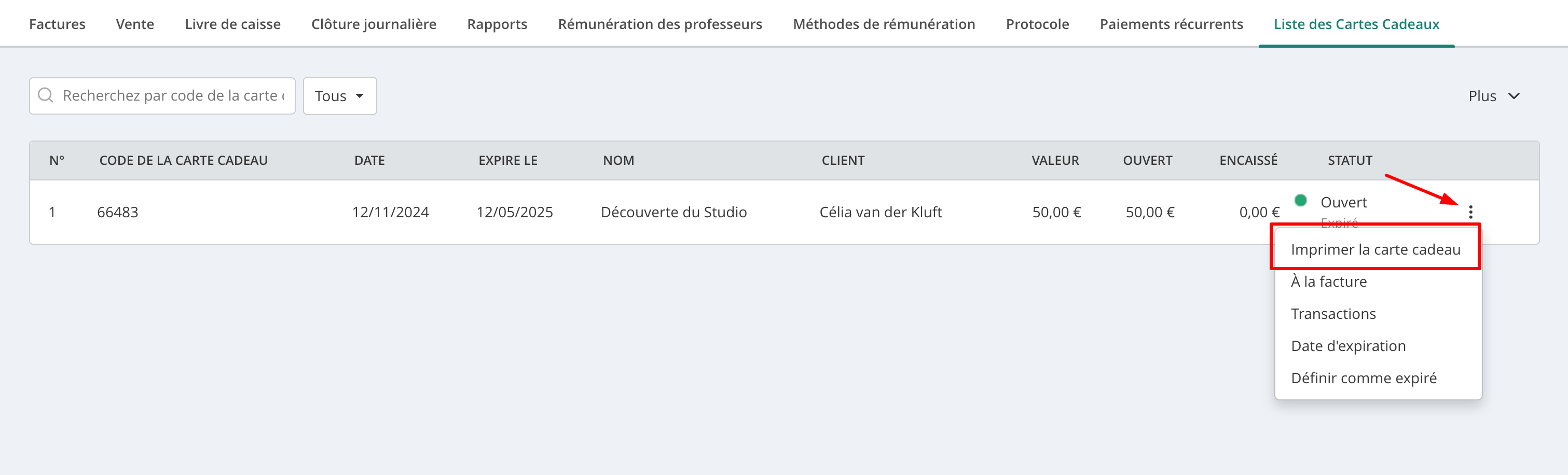Open Transactions from the context menu

click(x=1333, y=314)
